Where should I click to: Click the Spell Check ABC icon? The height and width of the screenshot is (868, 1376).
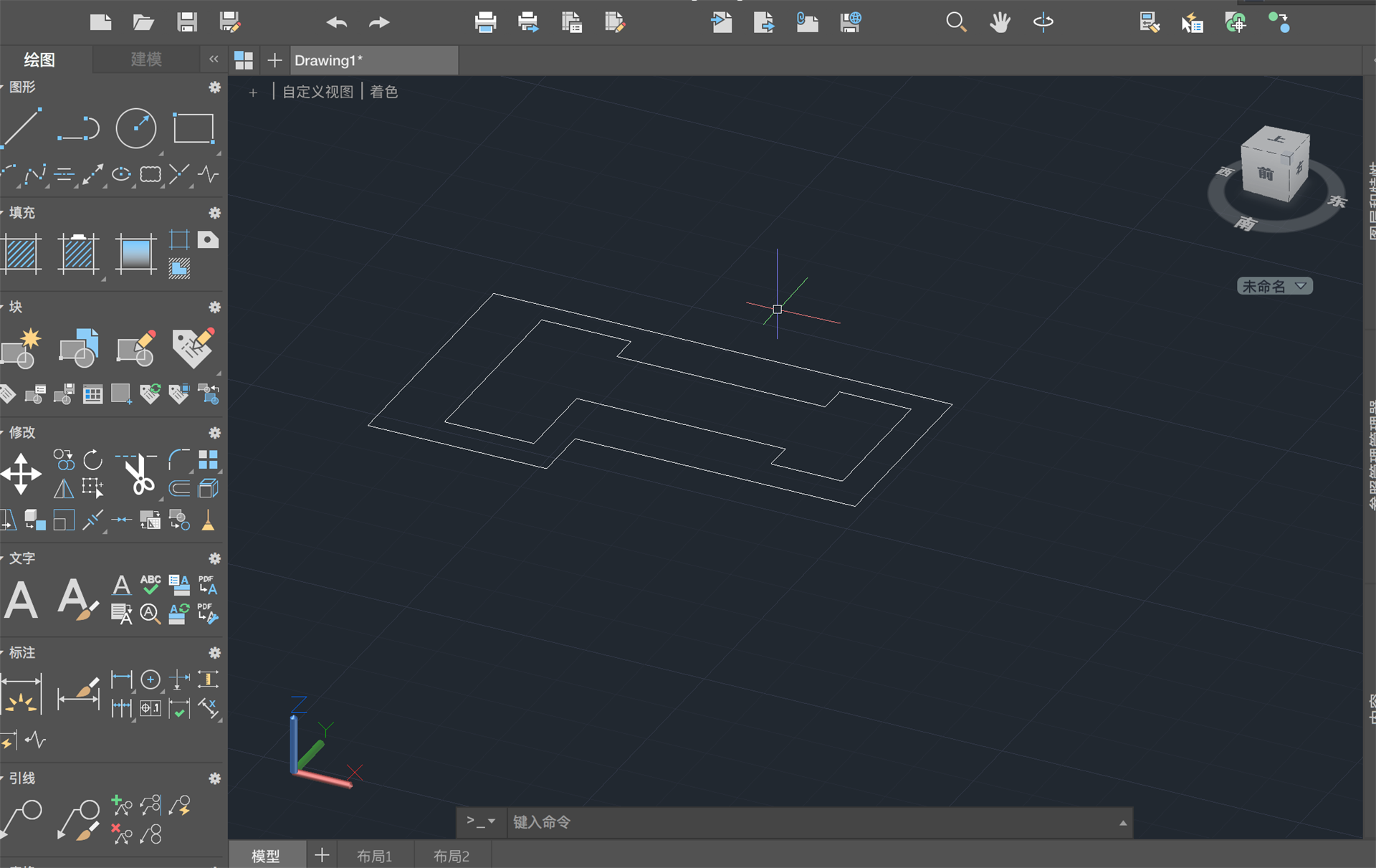tap(150, 585)
